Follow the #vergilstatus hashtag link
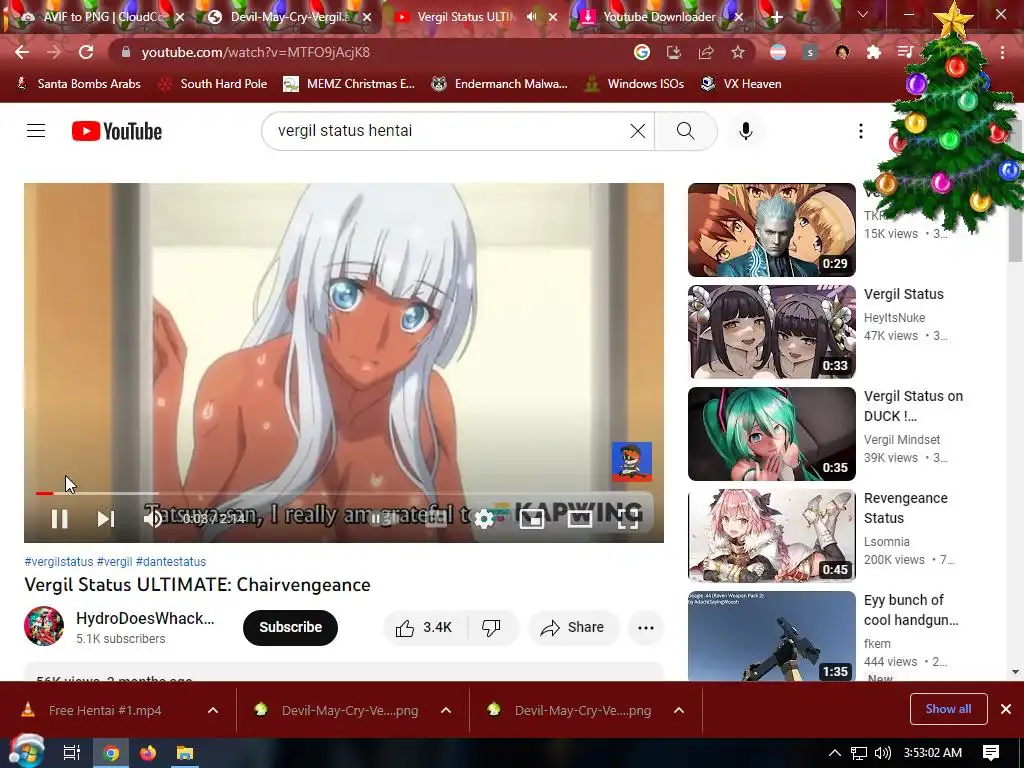 pyautogui.click(x=59, y=562)
